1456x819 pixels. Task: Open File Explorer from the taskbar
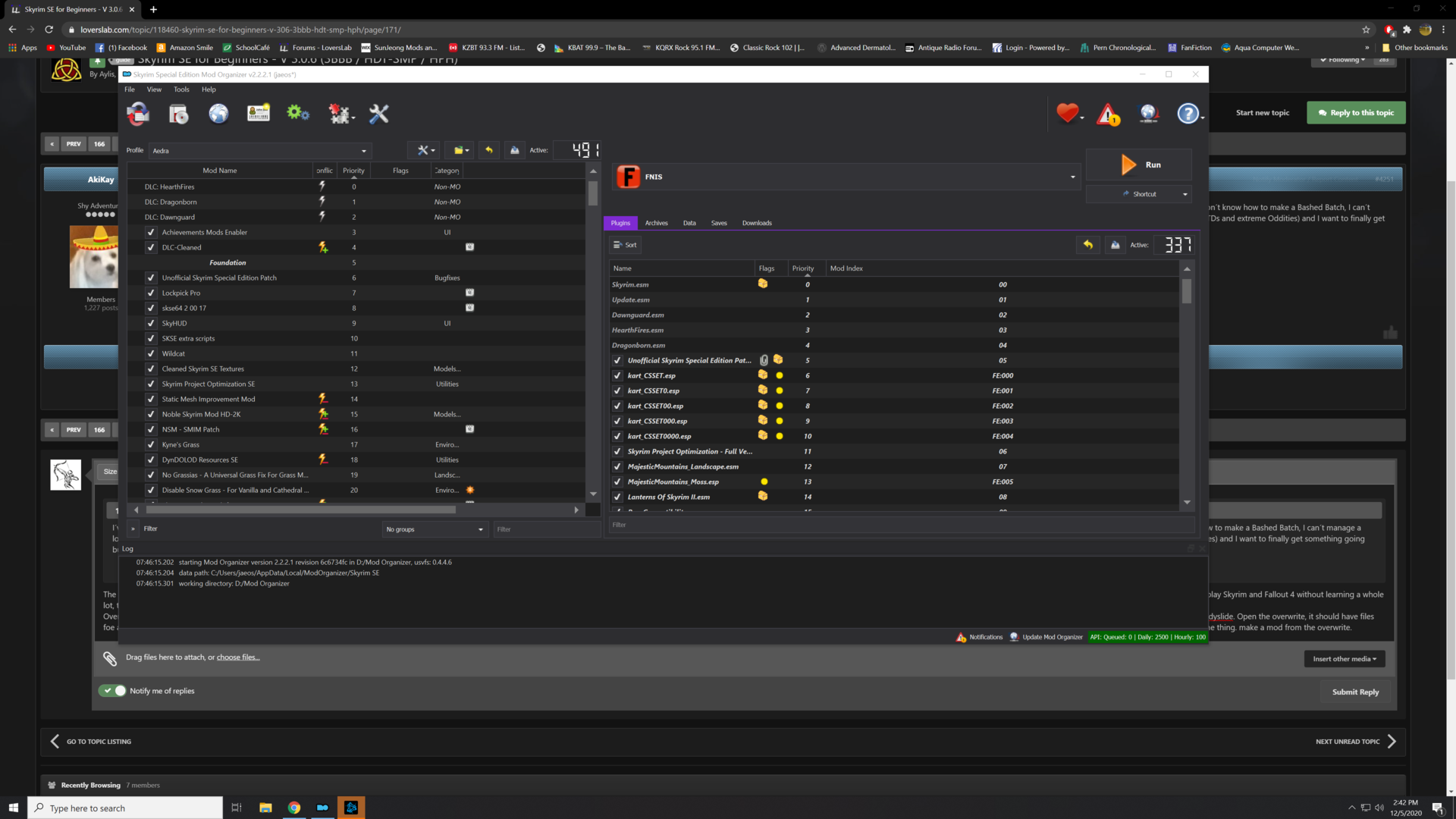(265, 808)
